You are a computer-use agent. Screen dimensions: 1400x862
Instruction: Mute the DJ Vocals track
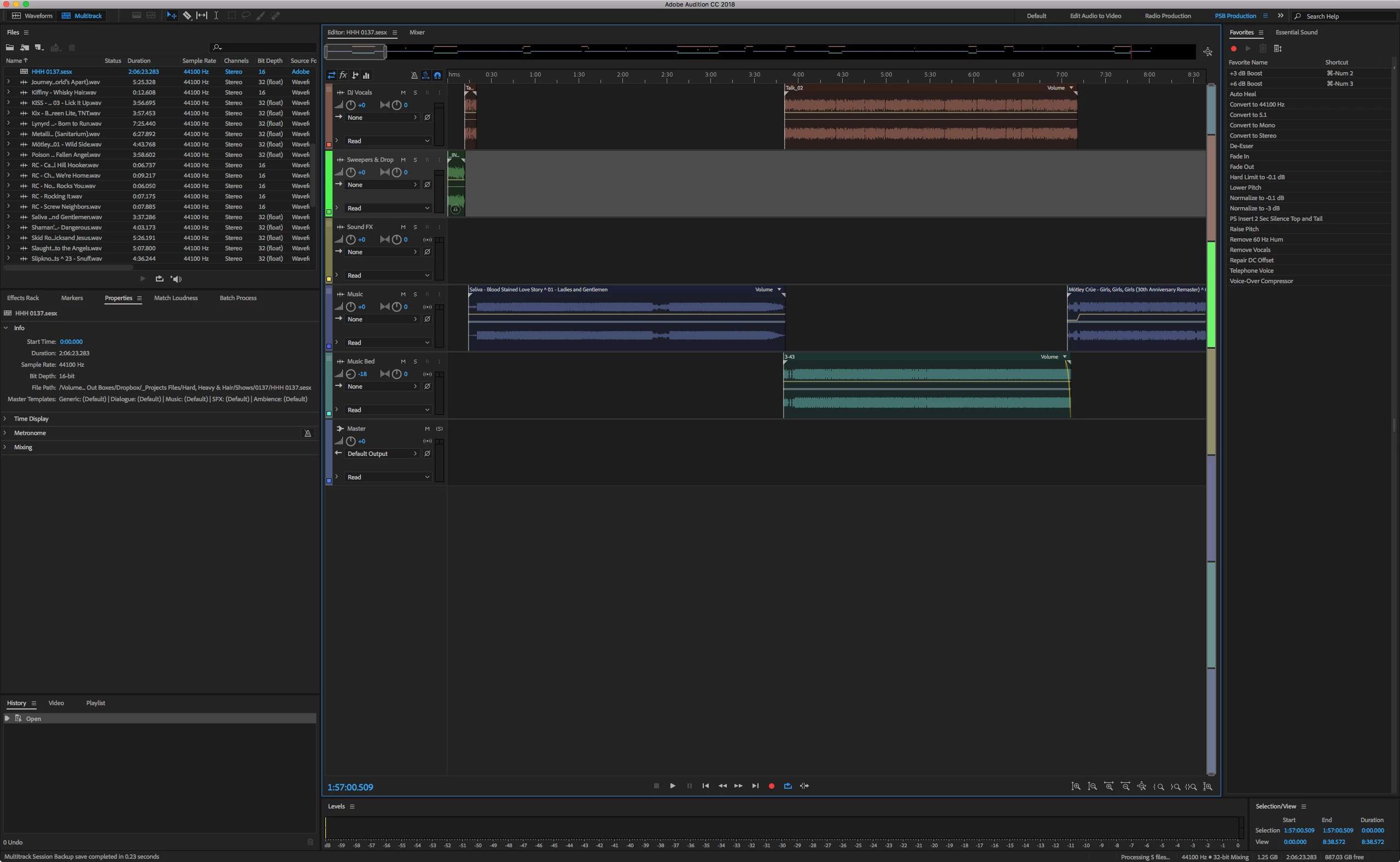[x=403, y=92]
